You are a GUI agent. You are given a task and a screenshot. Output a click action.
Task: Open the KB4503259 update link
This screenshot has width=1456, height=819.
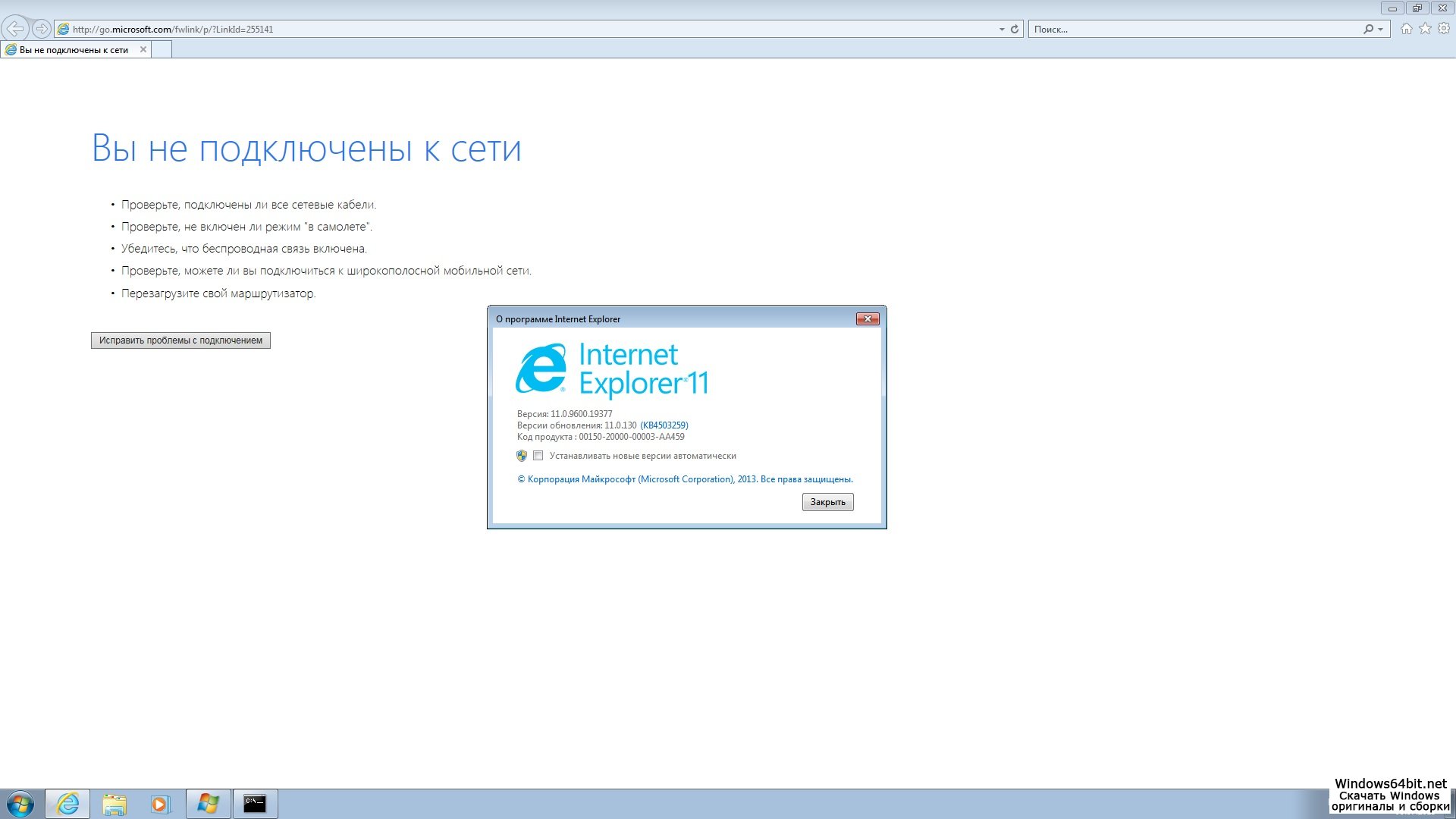point(664,425)
